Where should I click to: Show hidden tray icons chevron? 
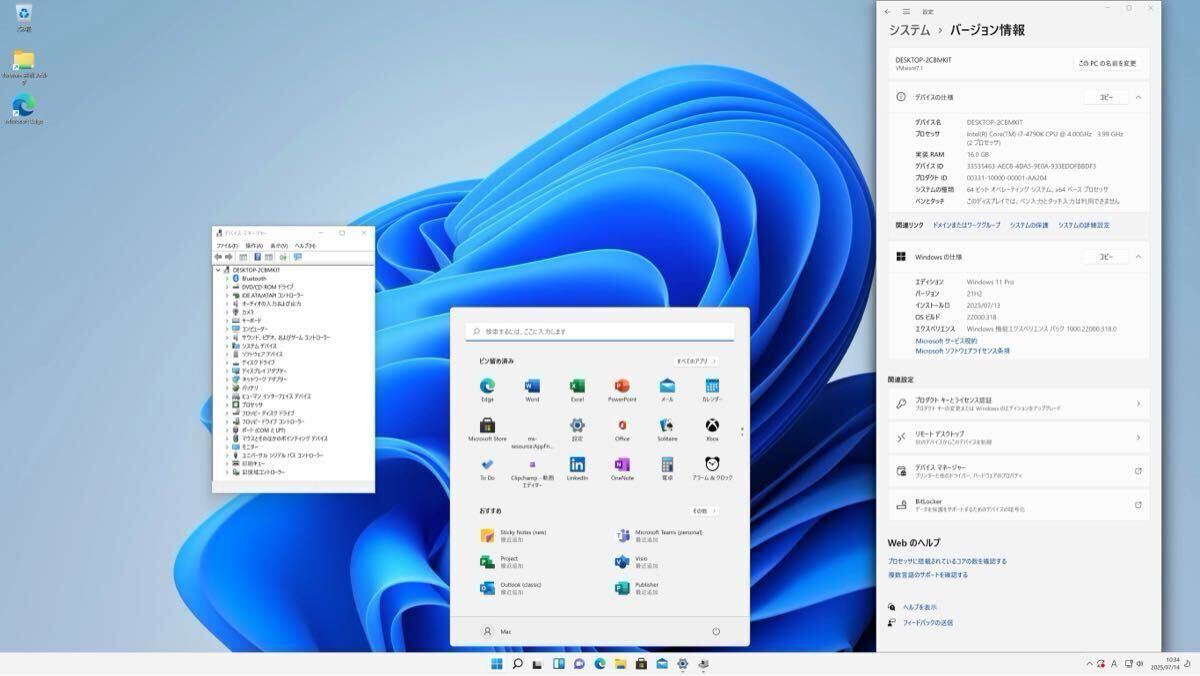(x=1089, y=663)
